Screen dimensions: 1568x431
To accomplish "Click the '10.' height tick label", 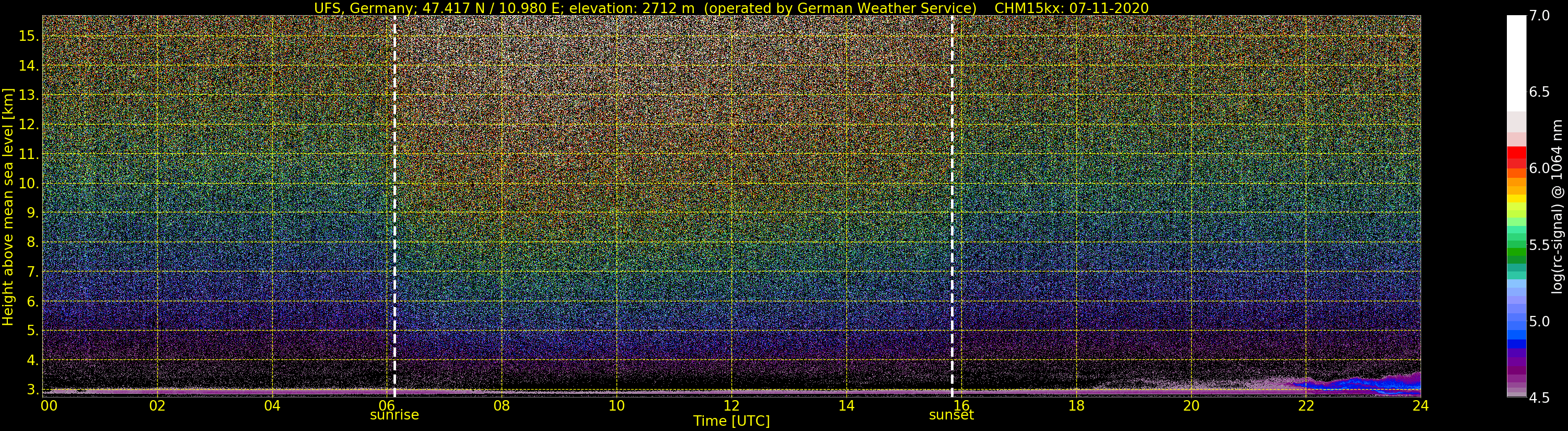I will (28, 184).
